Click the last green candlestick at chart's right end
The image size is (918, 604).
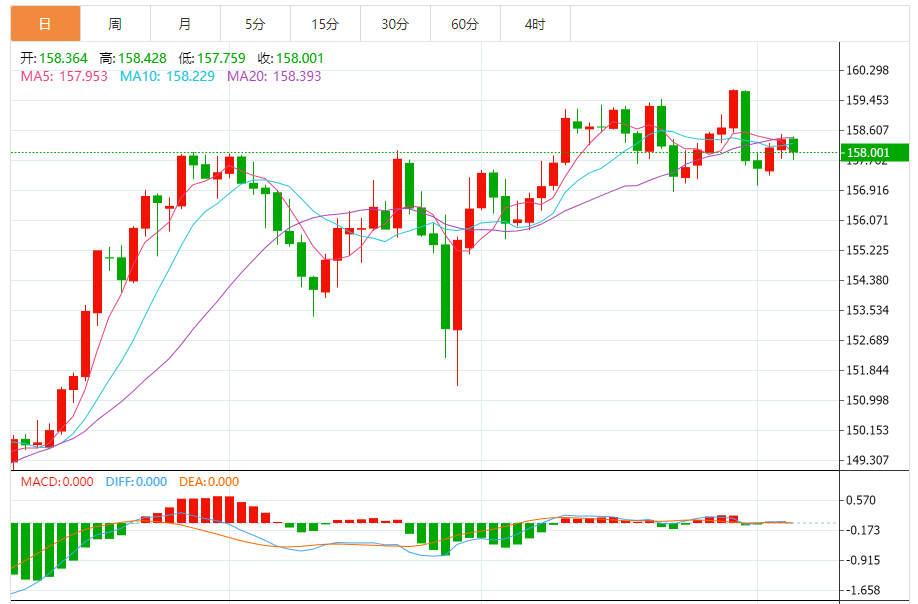click(794, 146)
